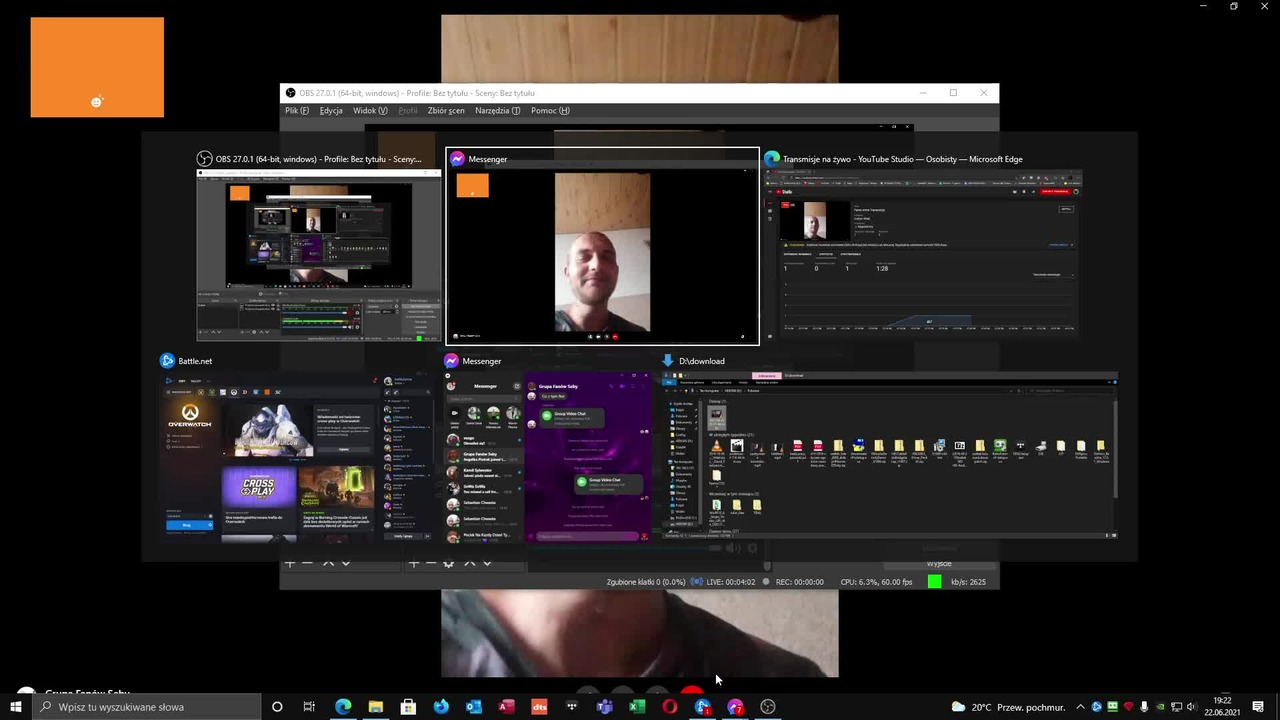The width and height of the screenshot is (1280, 720).
Task: Open Microsoft Edge from the taskbar
Action: point(343,707)
